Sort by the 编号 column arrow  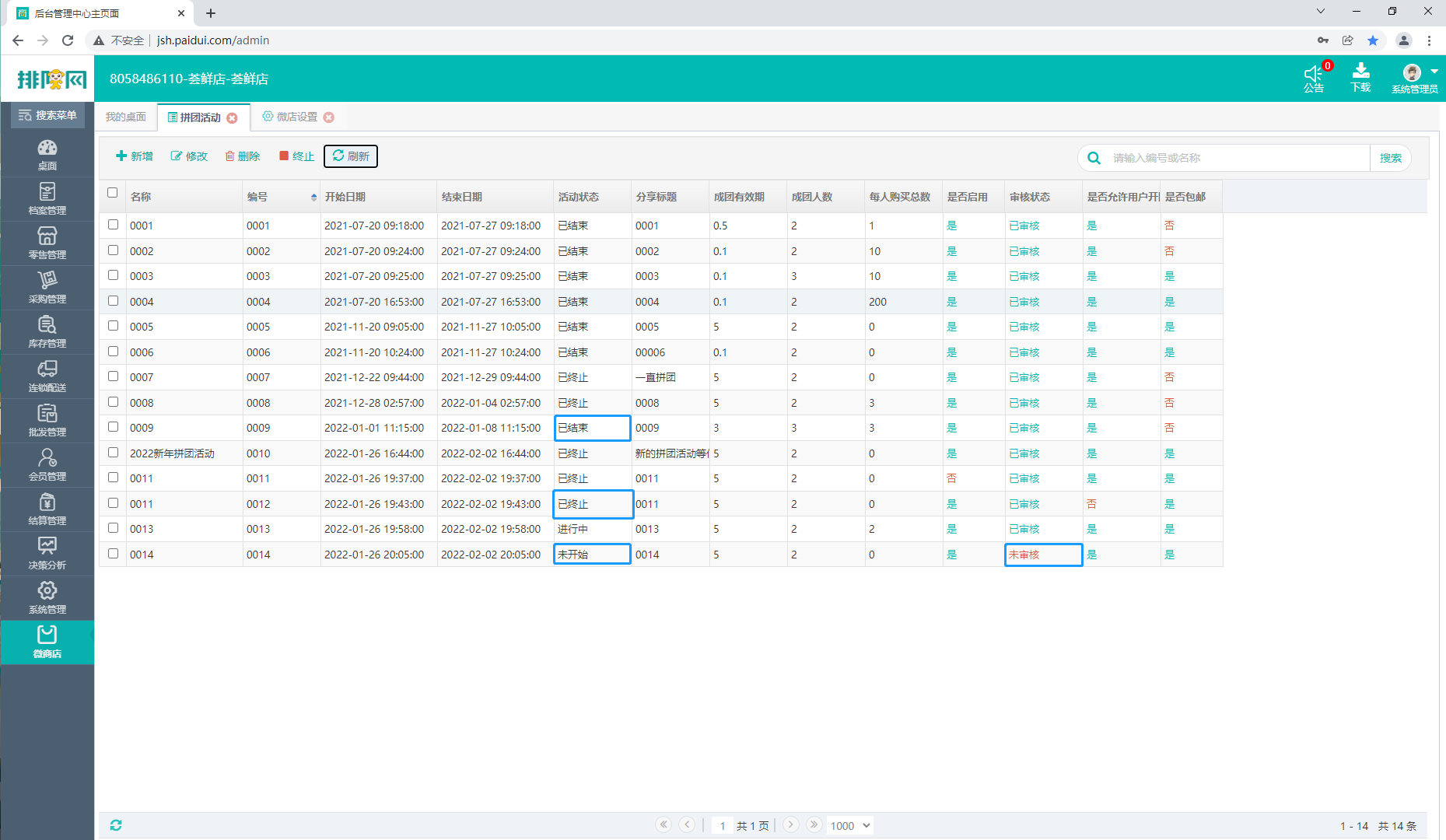[x=313, y=197]
